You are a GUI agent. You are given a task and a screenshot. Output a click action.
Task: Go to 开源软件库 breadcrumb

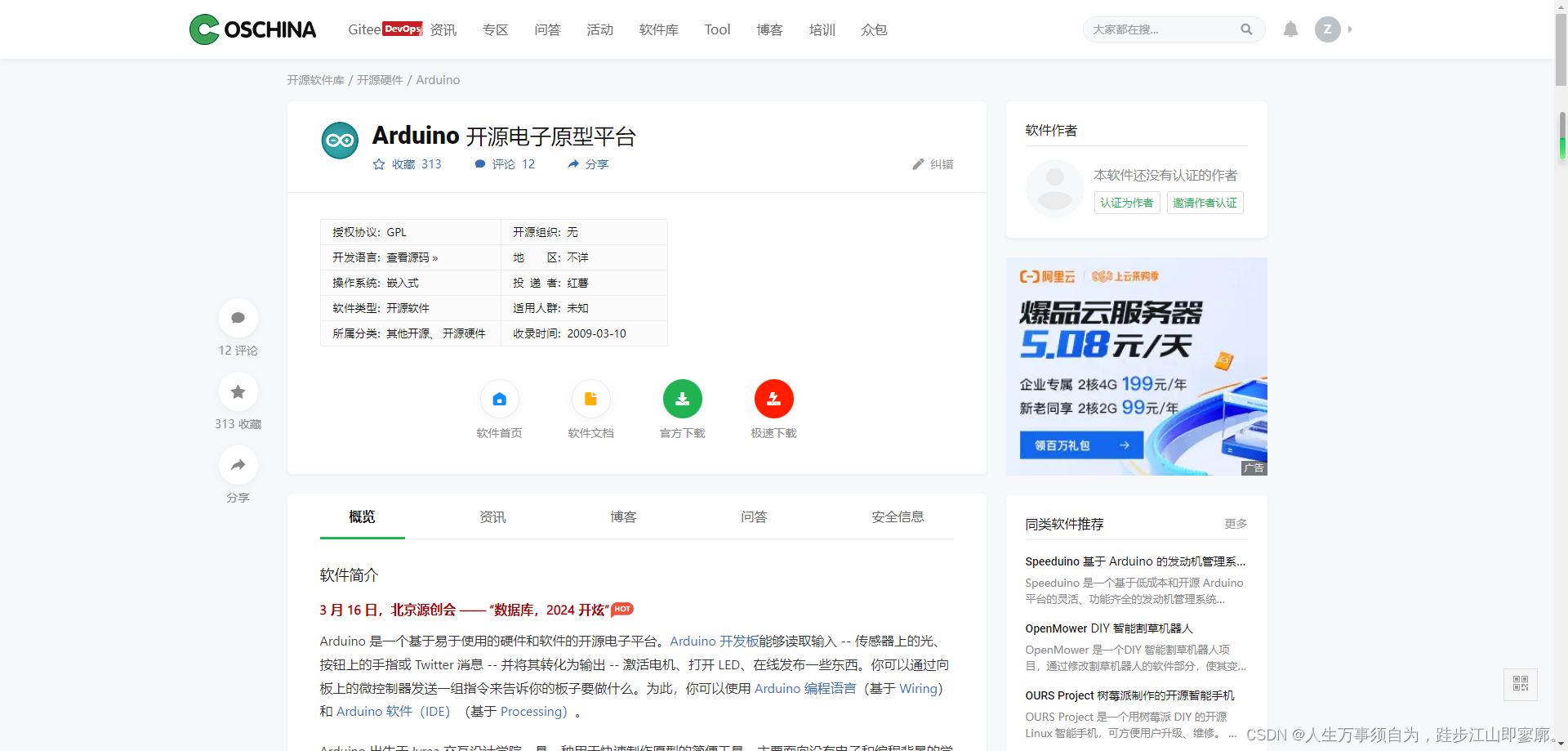[315, 80]
